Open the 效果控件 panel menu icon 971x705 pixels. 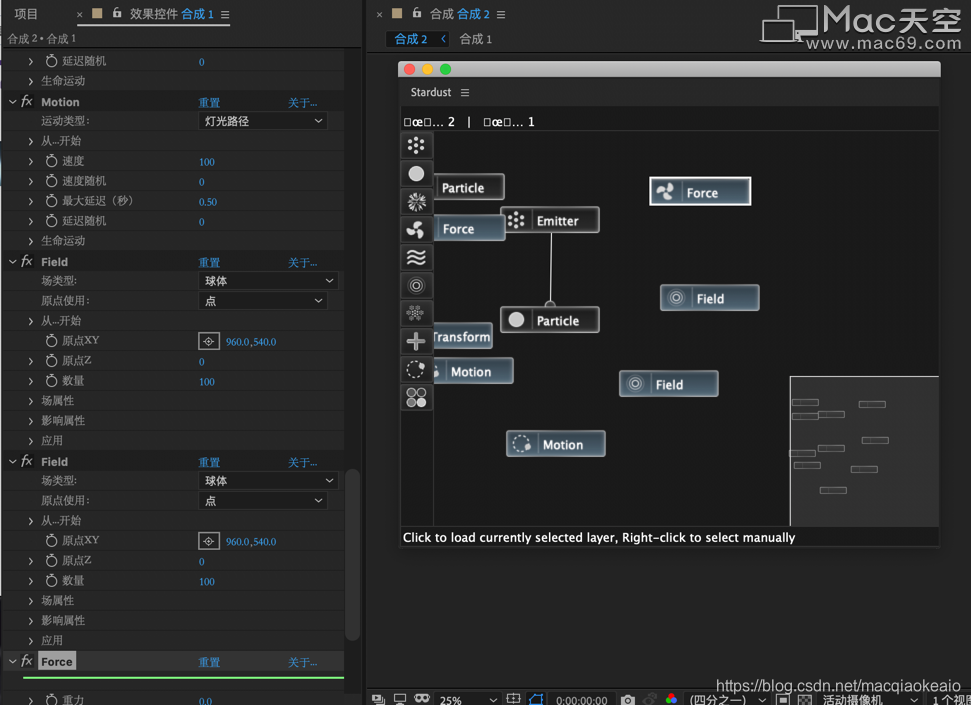tap(225, 14)
